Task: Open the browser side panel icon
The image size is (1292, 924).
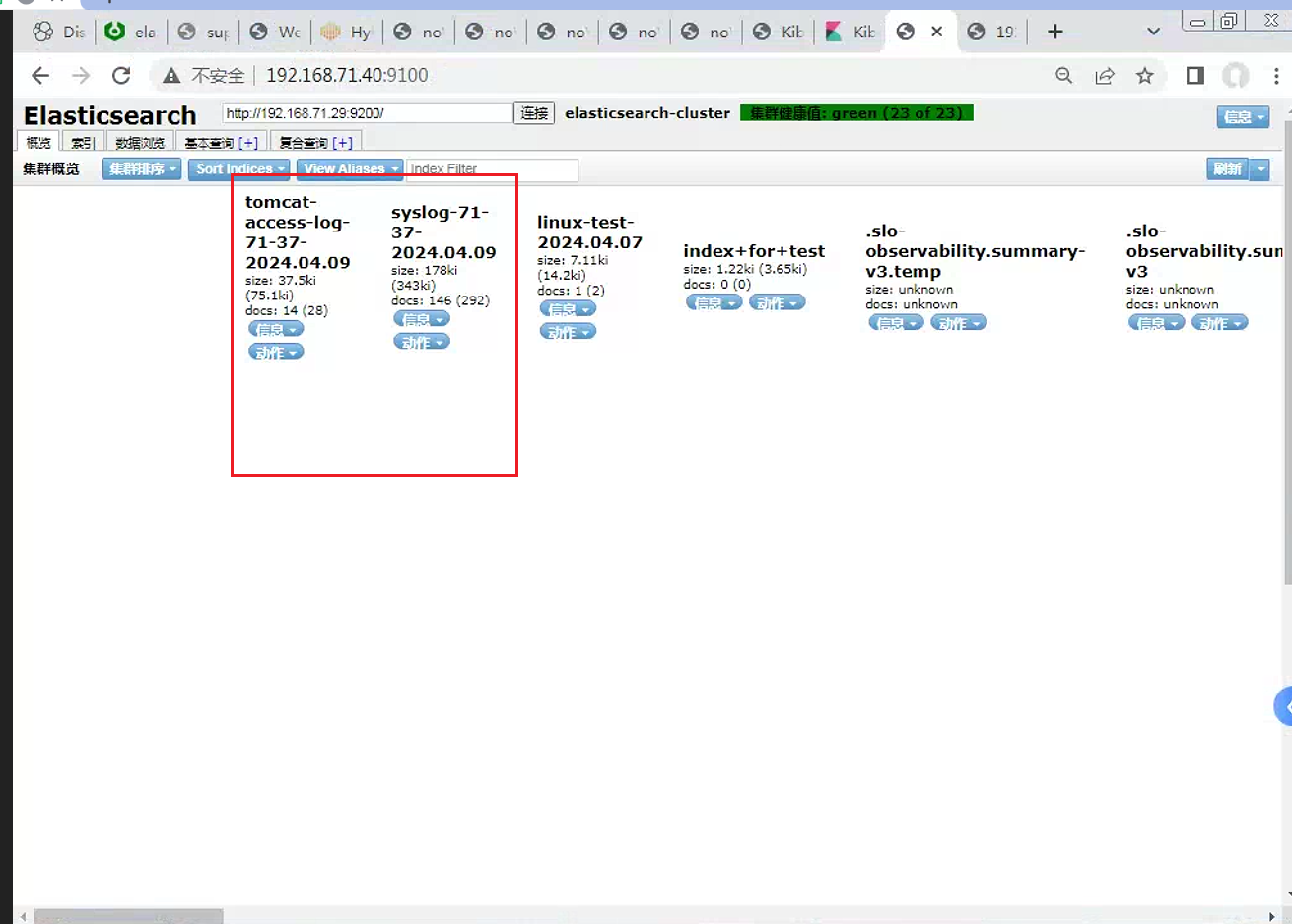Action: tap(1194, 76)
